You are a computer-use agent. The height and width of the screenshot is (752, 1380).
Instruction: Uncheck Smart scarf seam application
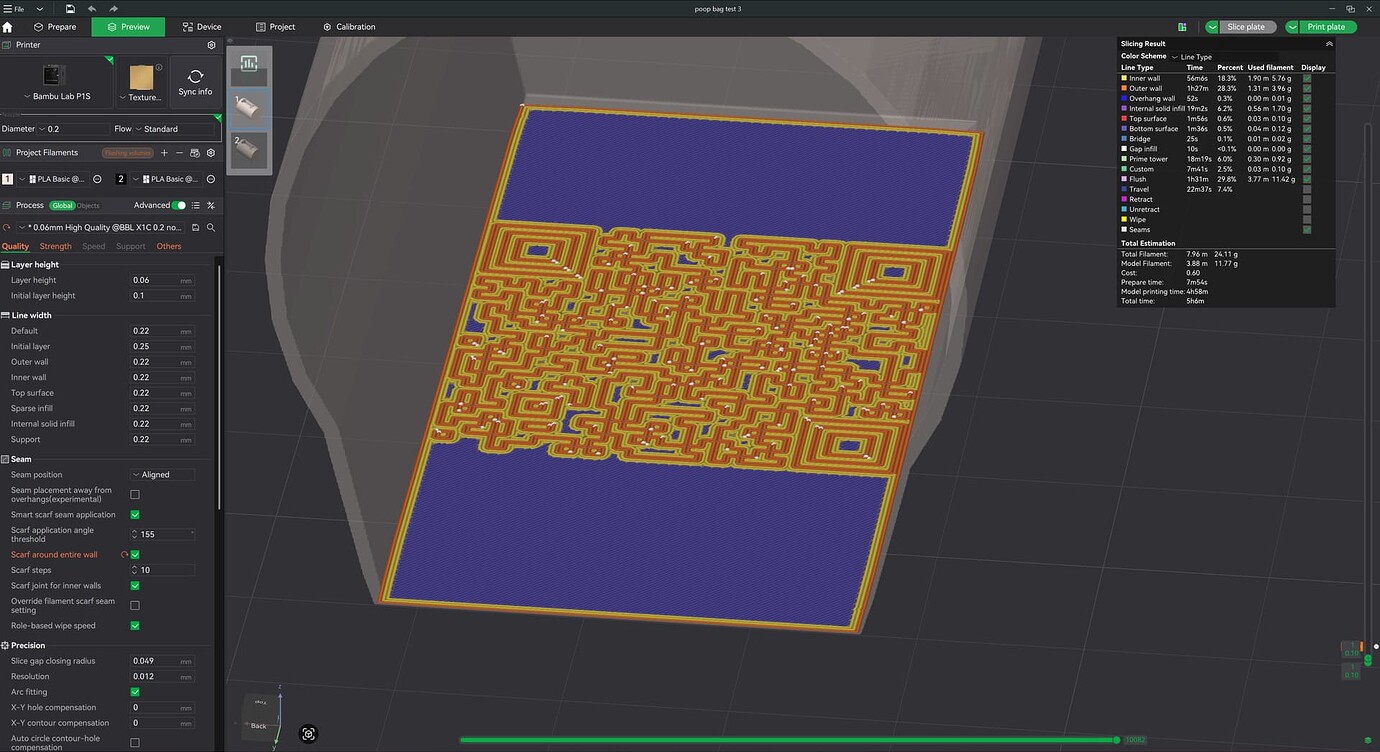pos(135,515)
